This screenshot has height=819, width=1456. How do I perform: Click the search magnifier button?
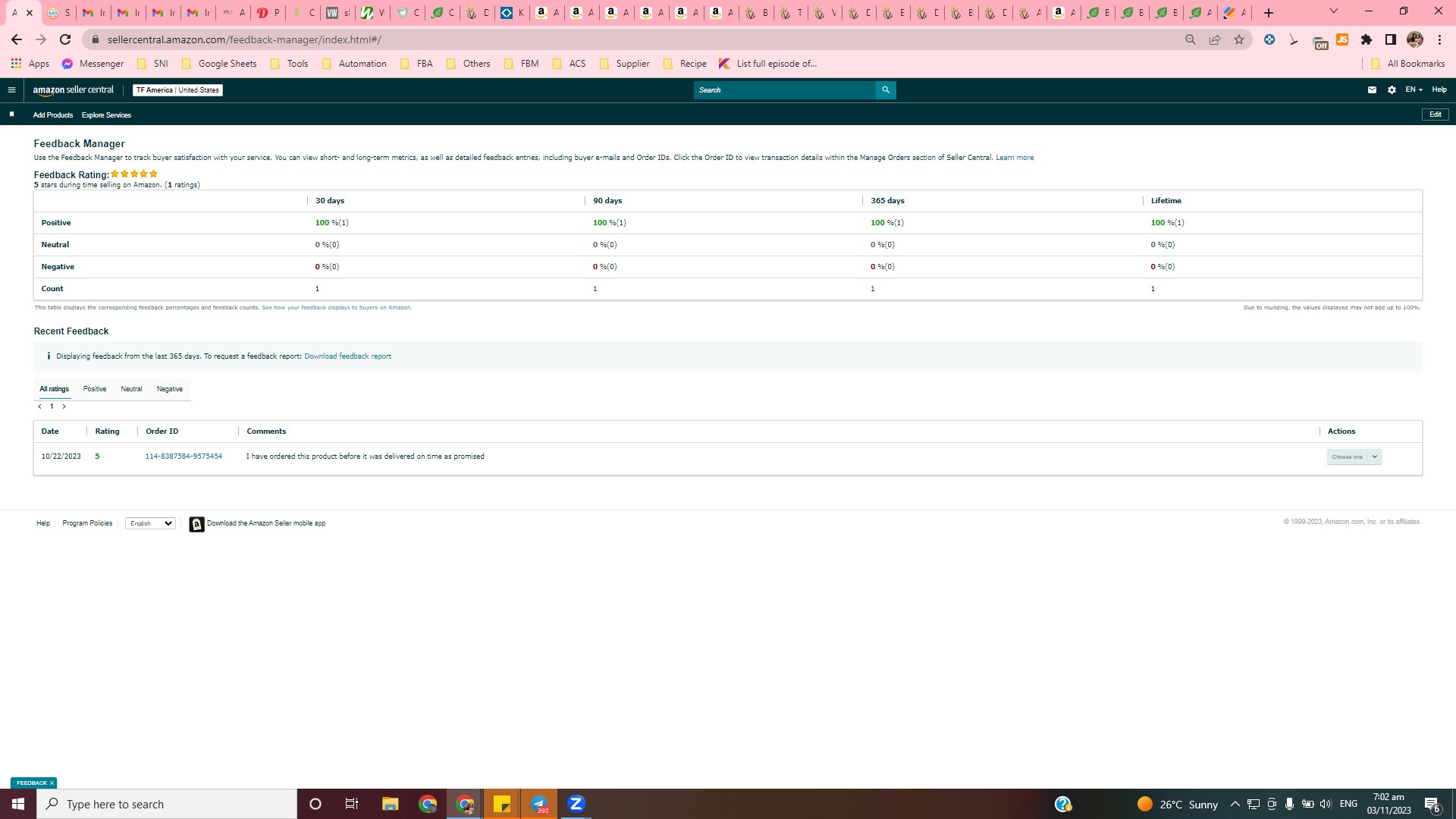click(886, 89)
